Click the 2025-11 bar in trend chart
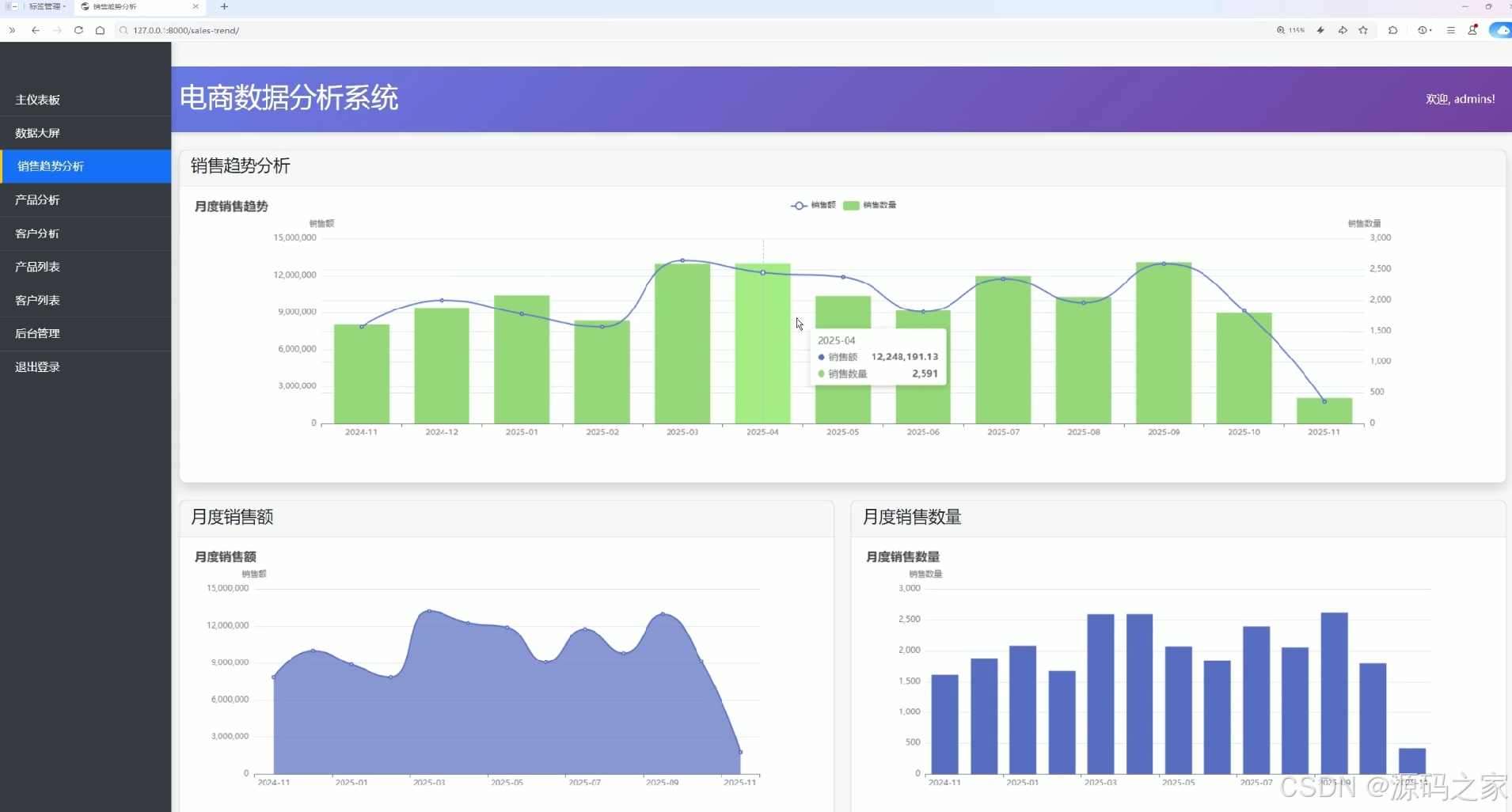This screenshot has height=812, width=1512. (x=1324, y=411)
